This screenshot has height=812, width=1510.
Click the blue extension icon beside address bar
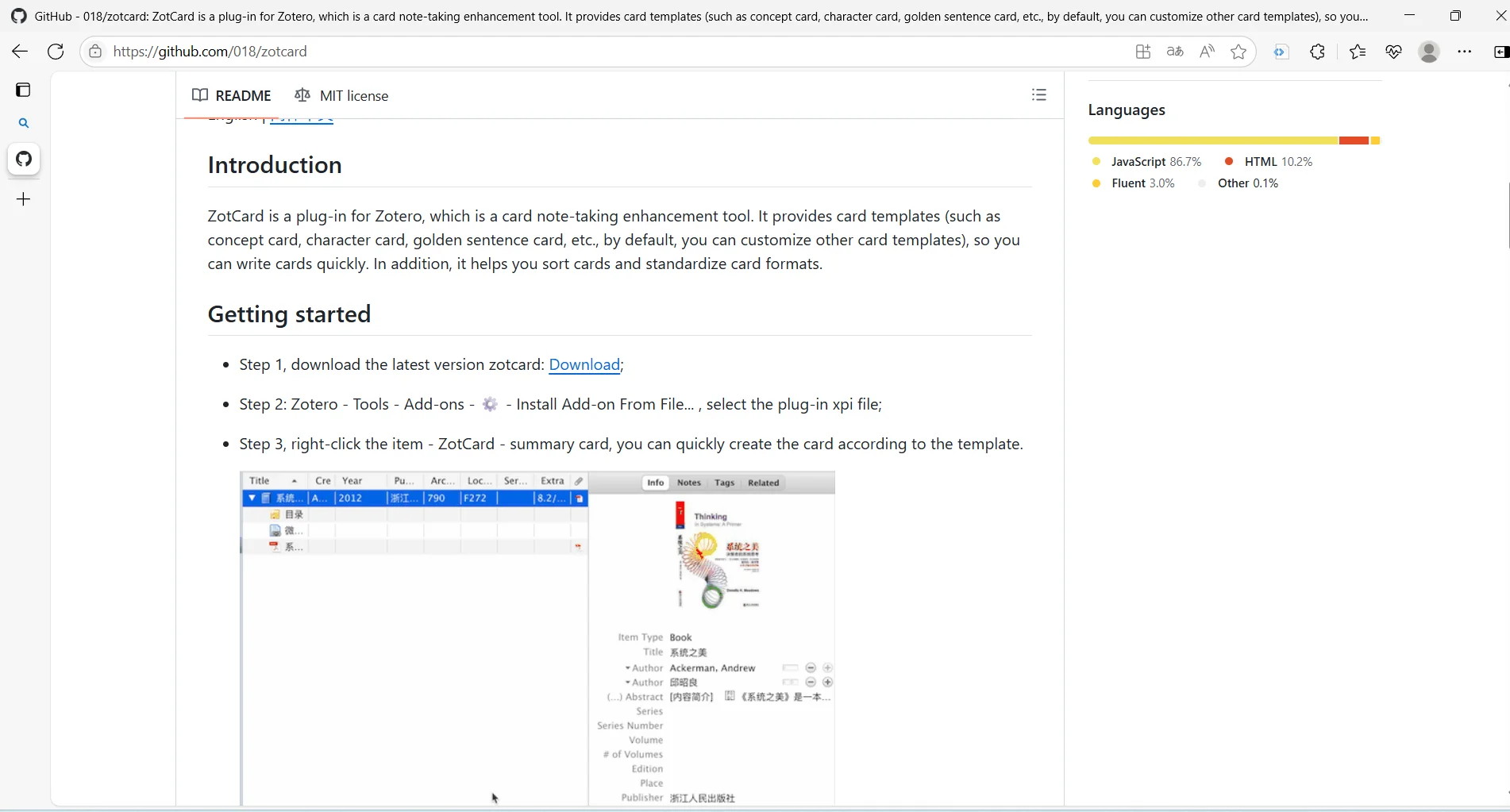1280,52
